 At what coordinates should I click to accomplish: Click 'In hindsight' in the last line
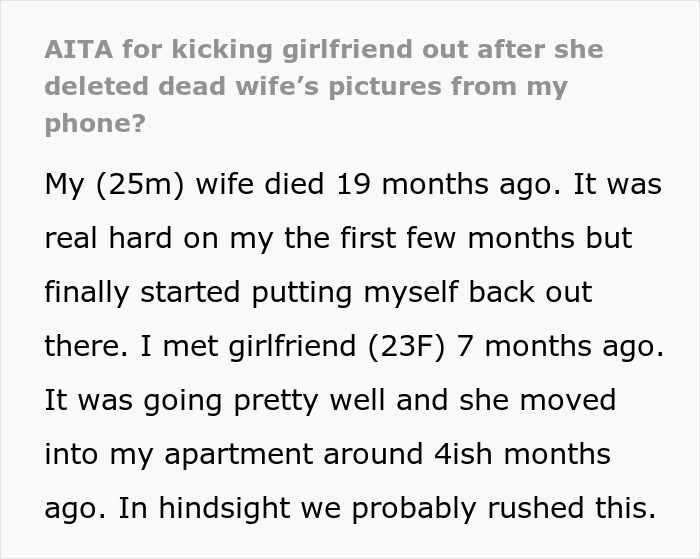click(202, 508)
